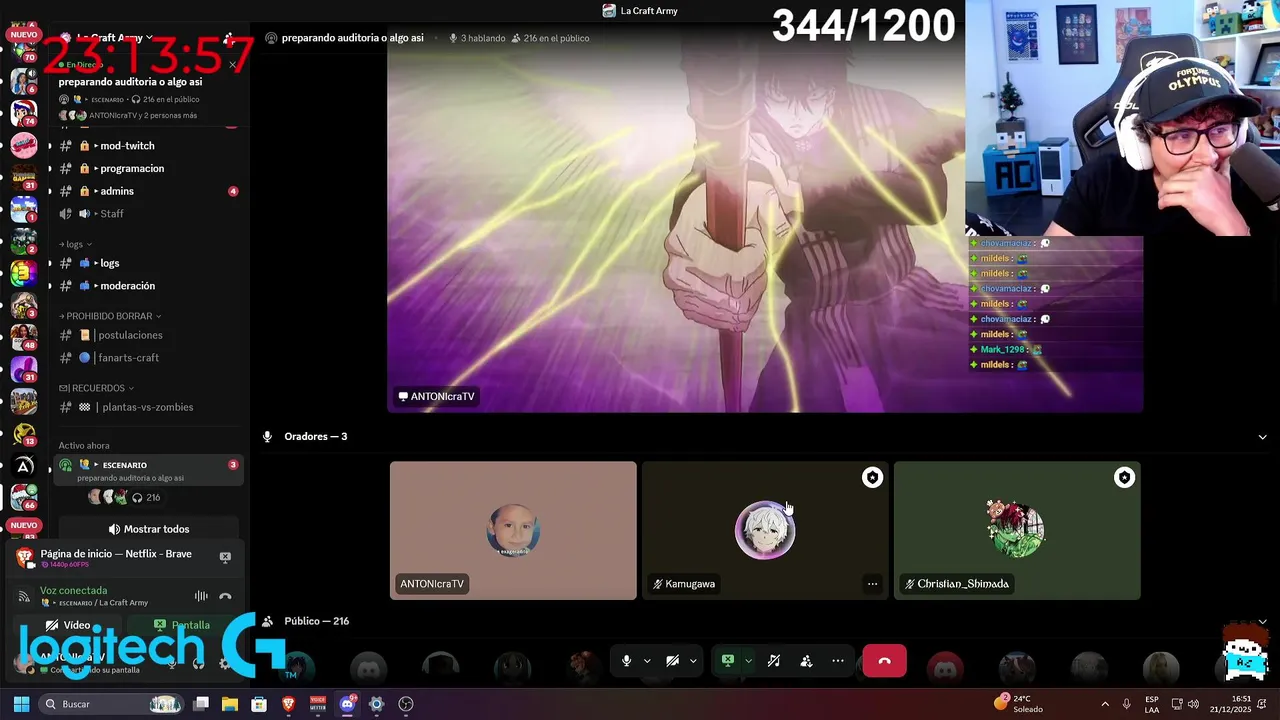Open File Explorer from the taskbar

(x=230, y=704)
